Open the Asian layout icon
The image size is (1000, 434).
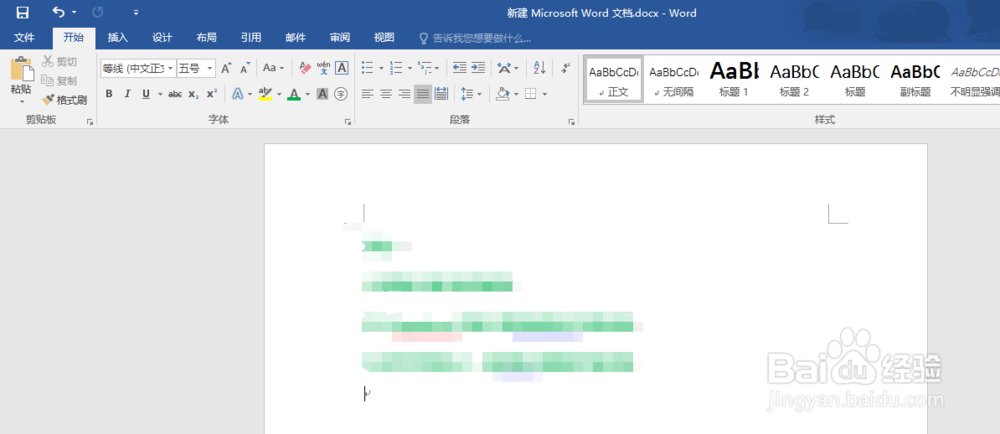504,68
